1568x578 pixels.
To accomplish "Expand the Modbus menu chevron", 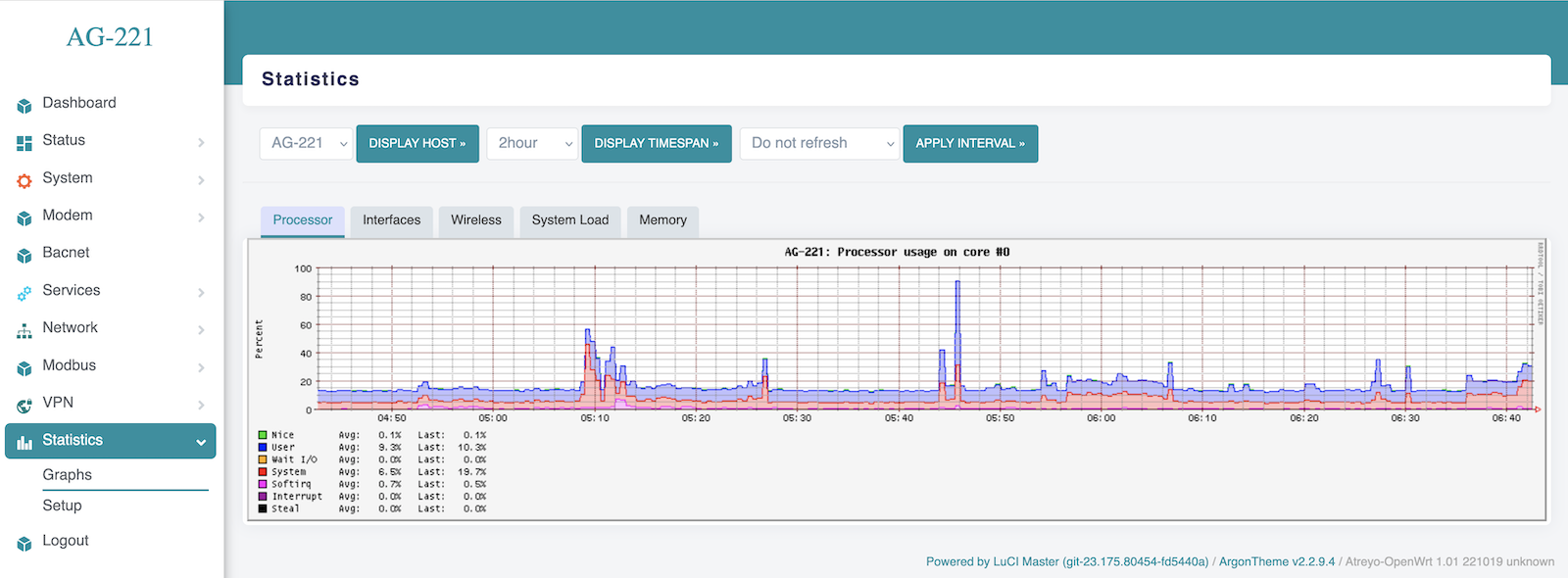I will coord(201,367).
